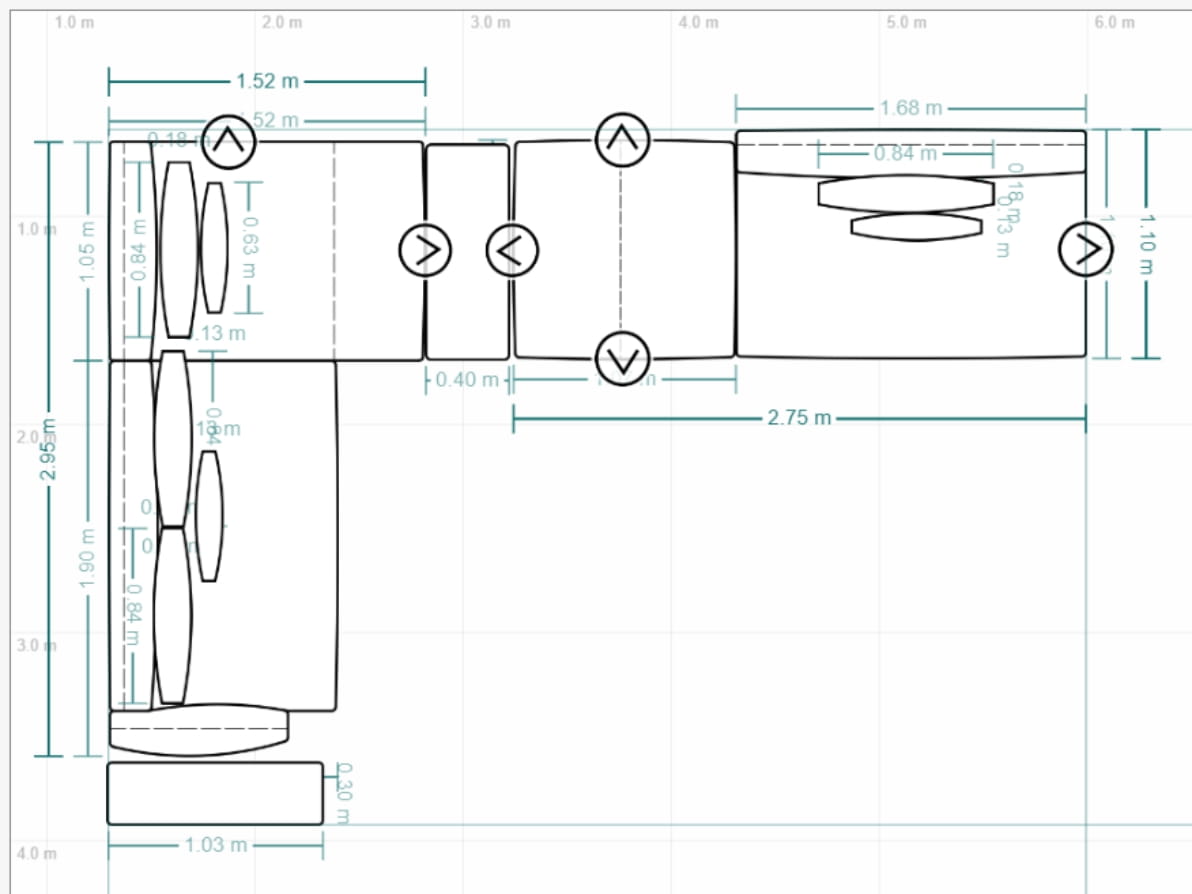Click the left arrow beside the 0.40 m module
Screen dimensions: 1192x894
512,250
